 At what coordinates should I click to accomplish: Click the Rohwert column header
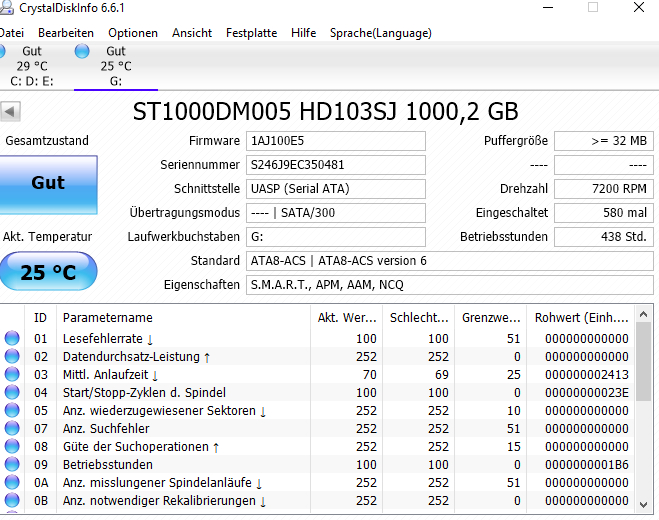pos(581,318)
